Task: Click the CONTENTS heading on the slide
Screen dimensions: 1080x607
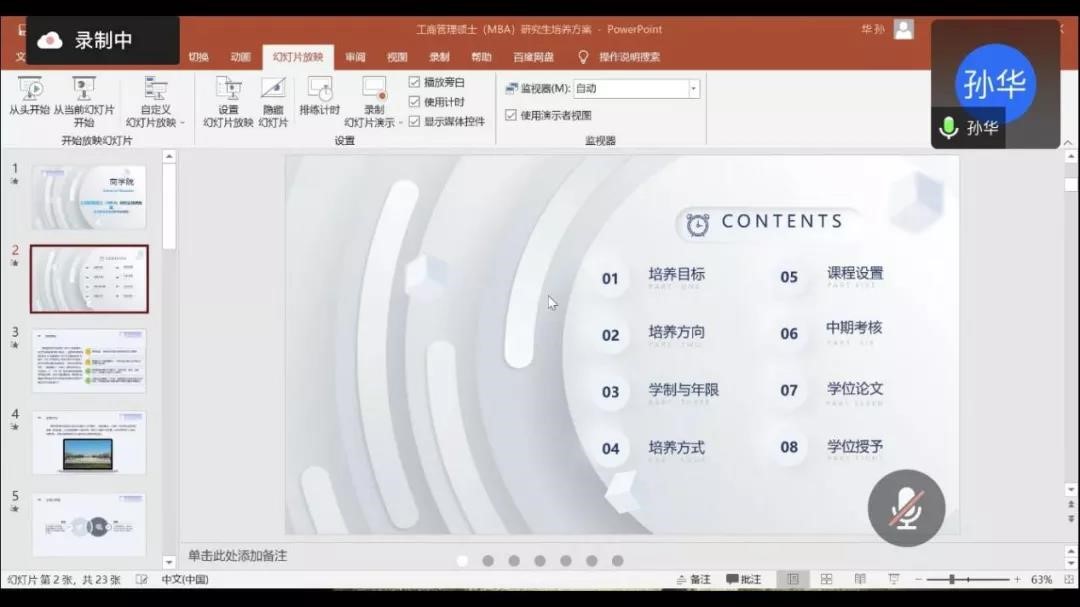Action: [x=782, y=221]
